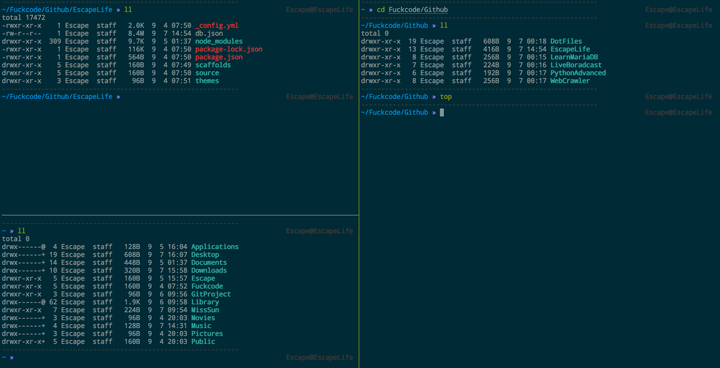Click the LearnMariaDB directory name

pyautogui.click(x=574, y=57)
